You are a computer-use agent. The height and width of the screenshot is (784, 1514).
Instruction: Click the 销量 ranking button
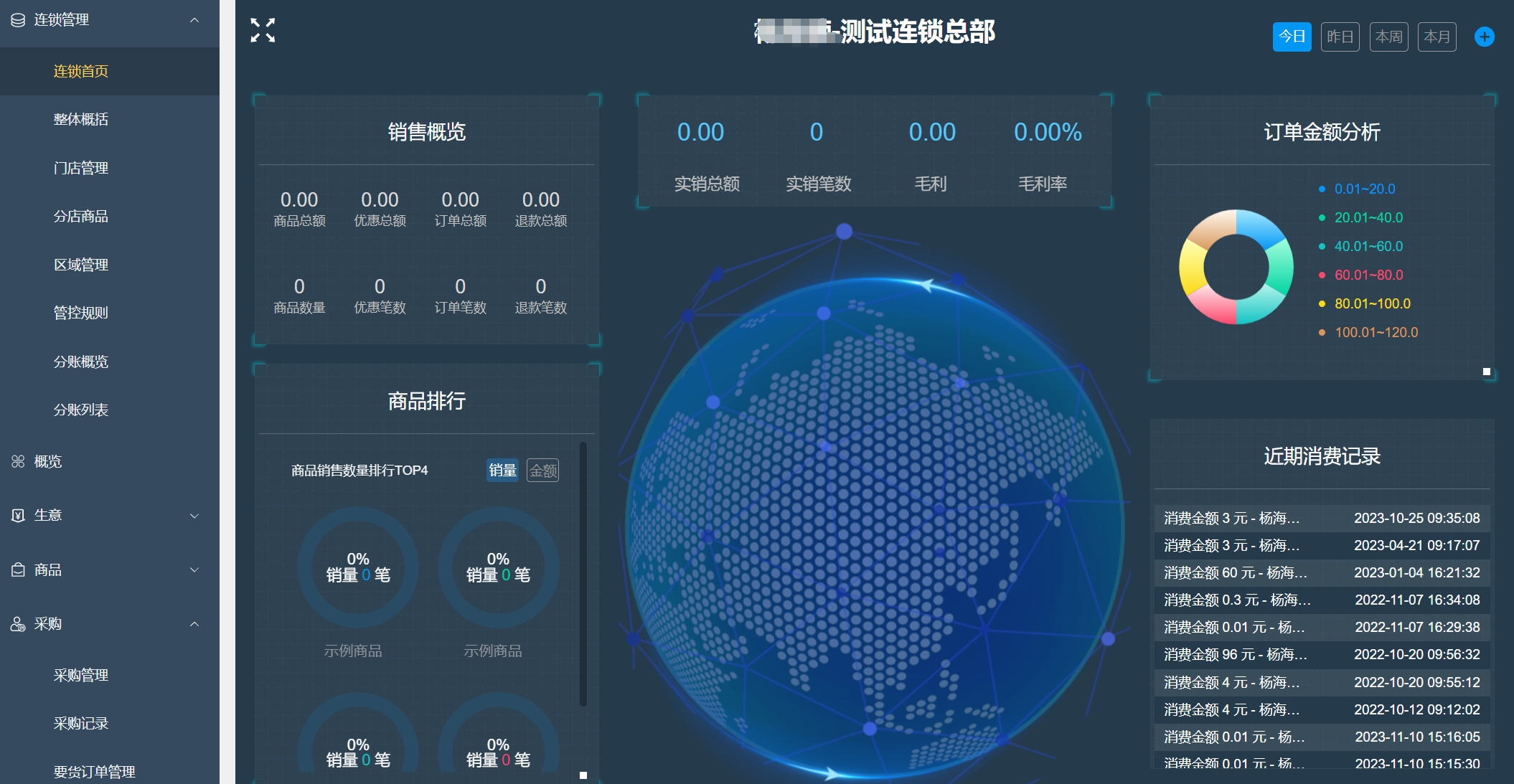click(x=502, y=471)
